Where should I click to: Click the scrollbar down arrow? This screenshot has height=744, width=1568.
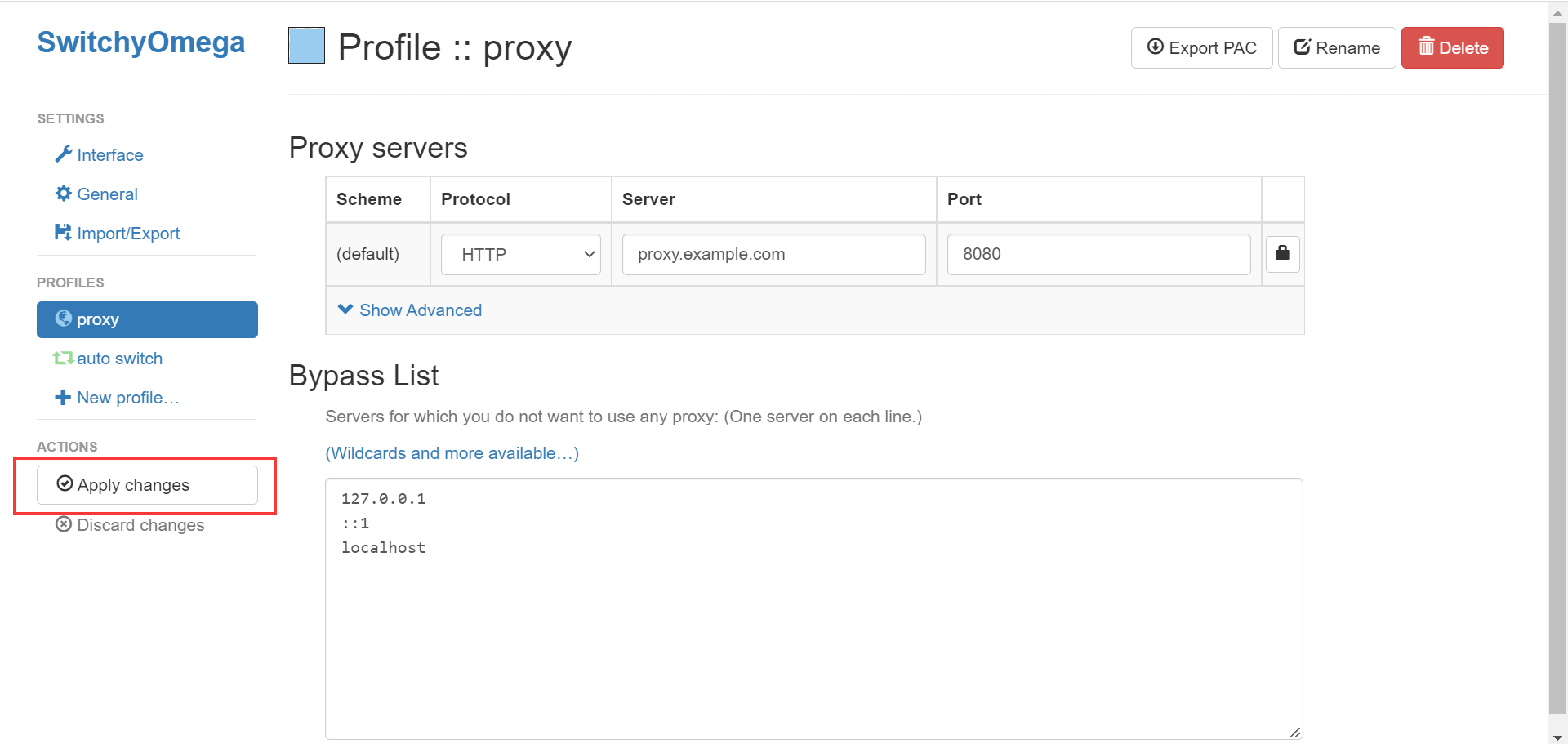coord(1557,737)
